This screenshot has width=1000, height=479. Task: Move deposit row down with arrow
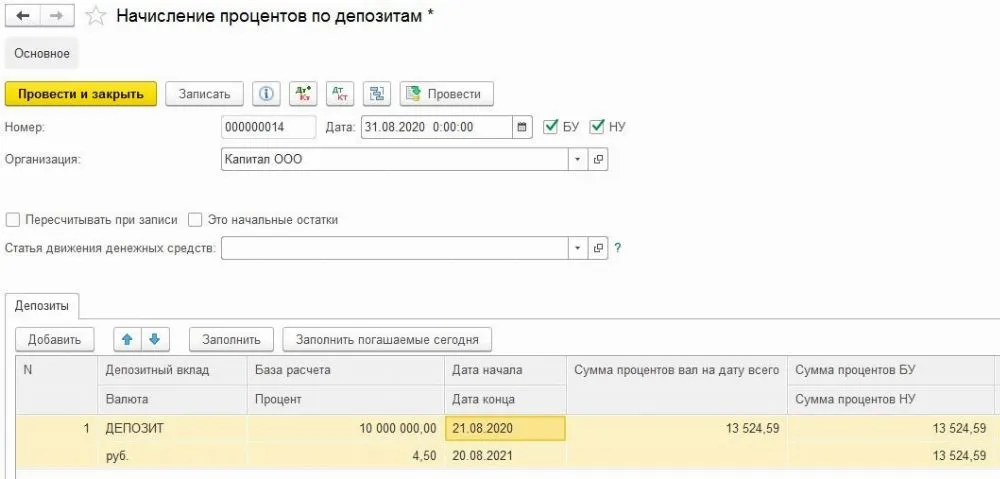[x=154, y=339]
